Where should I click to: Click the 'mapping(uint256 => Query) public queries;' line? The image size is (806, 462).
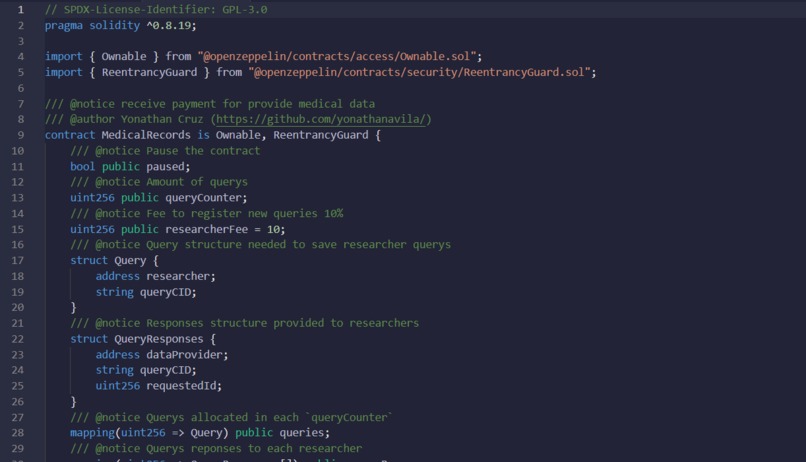[200, 433]
